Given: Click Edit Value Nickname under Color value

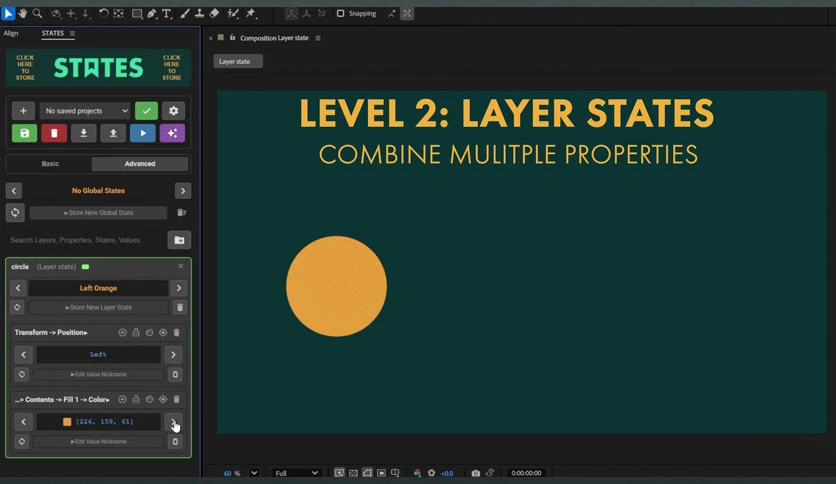Looking at the screenshot, I should tap(99, 441).
